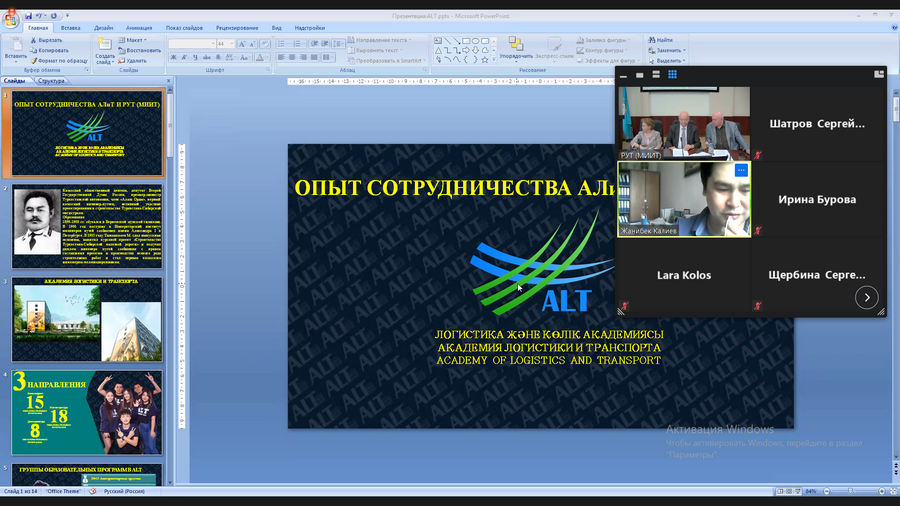
Task: Increase list indent level
Action: 325,44
